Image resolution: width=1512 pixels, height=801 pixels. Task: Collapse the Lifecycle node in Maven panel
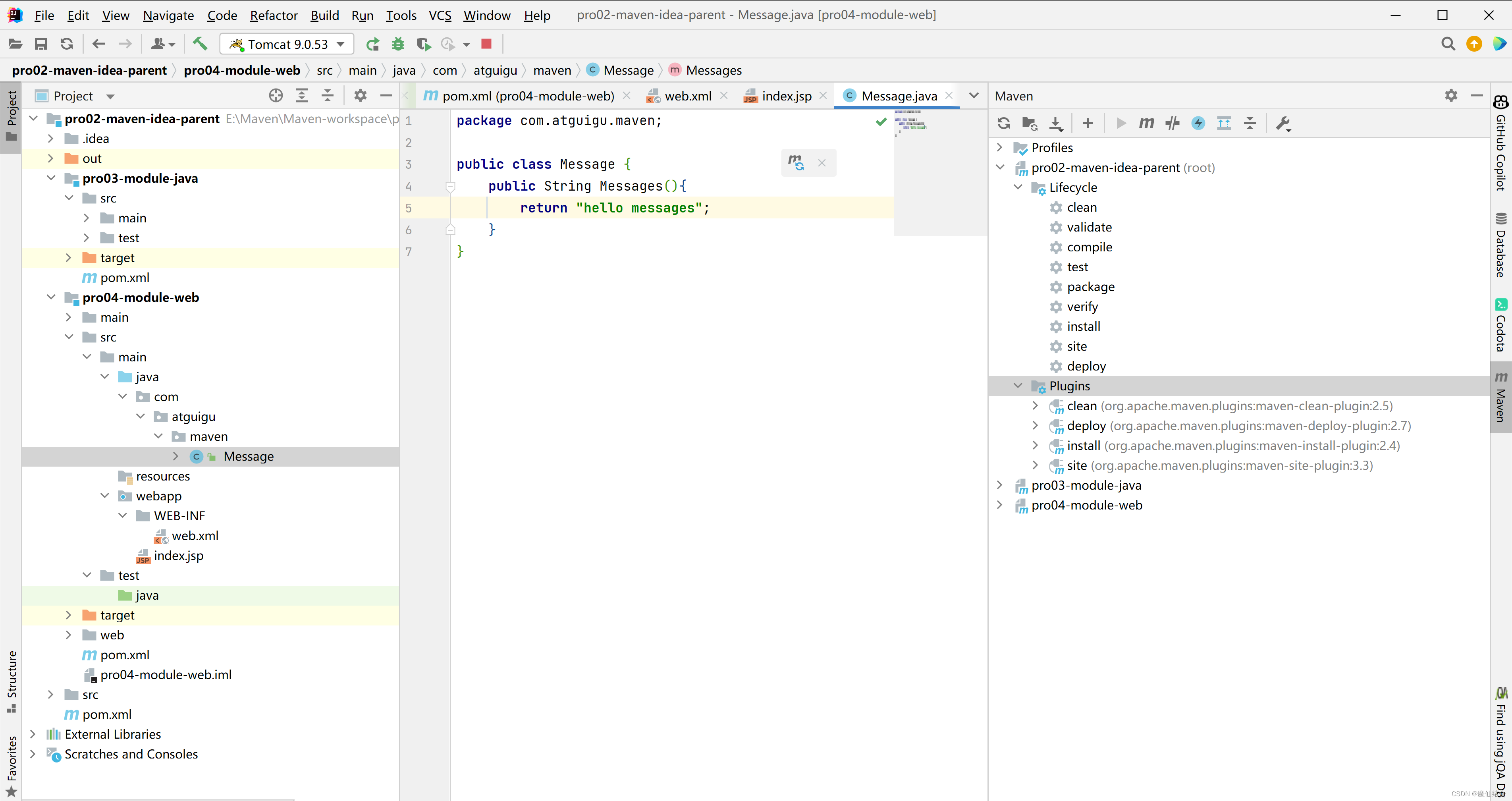tap(1018, 187)
